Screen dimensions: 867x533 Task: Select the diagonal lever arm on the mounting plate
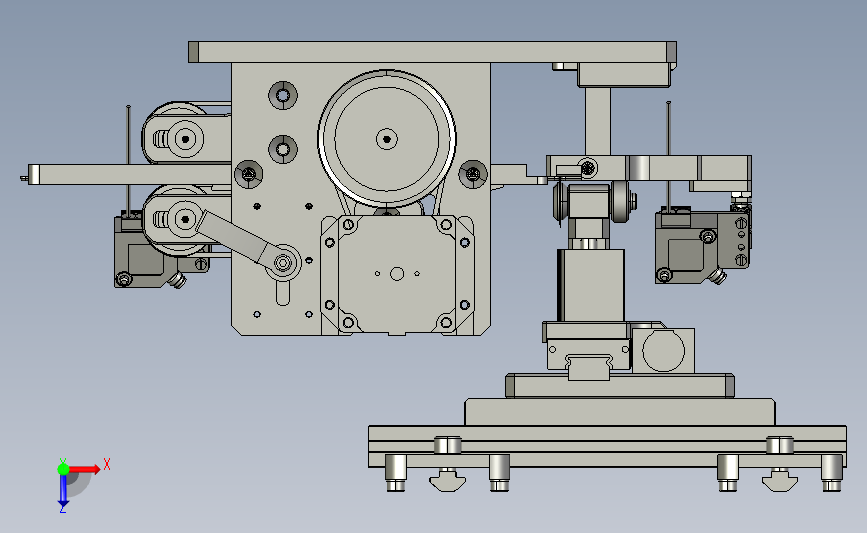point(235,237)
